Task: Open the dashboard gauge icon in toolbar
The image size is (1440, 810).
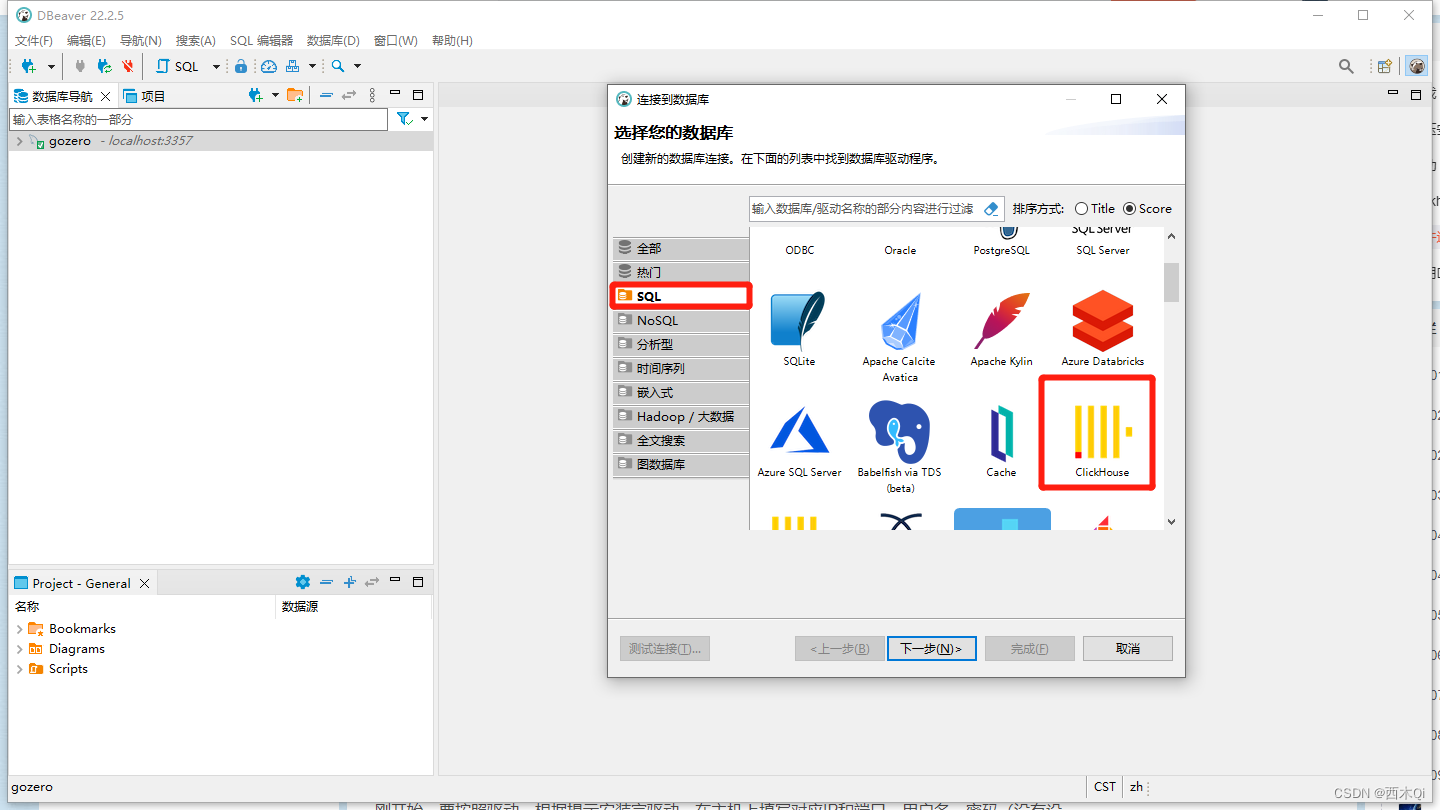Action: [x=269, y=66]
